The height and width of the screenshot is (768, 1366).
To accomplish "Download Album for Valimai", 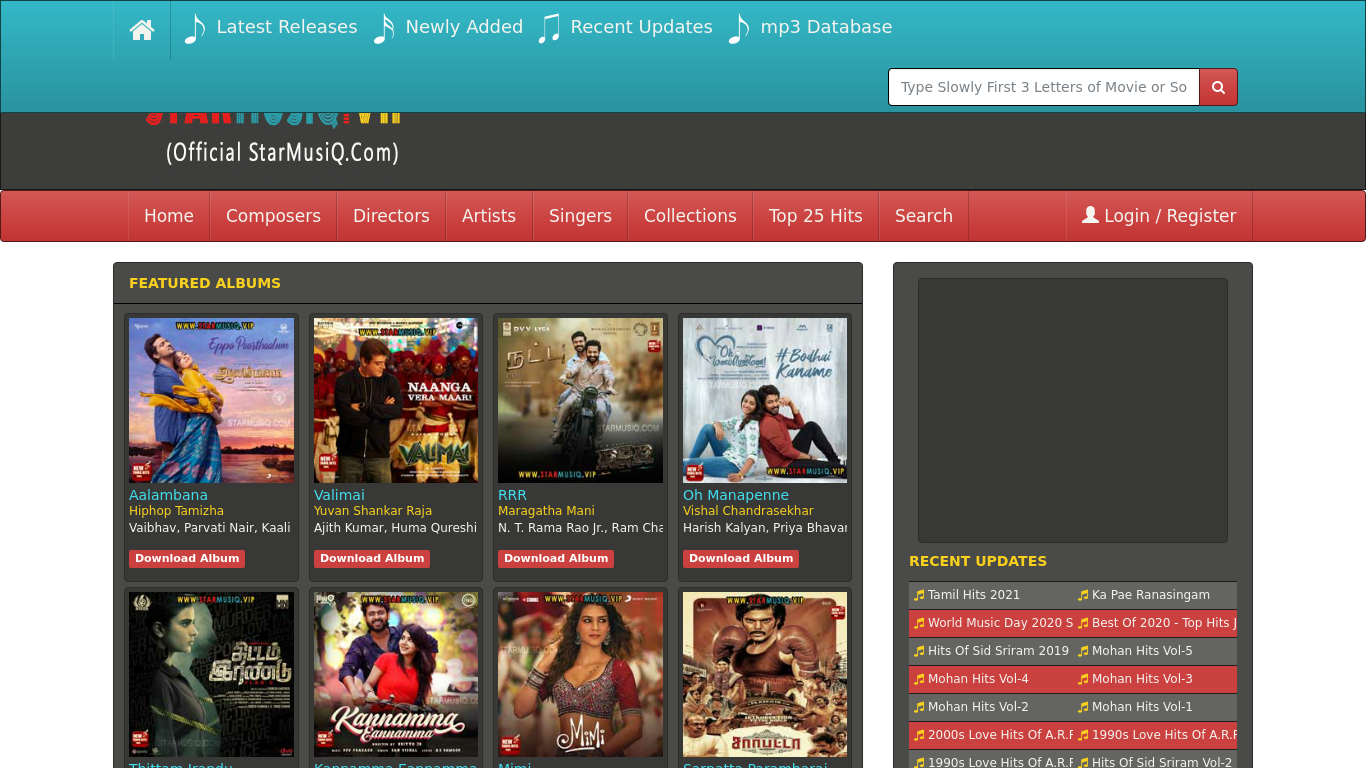I will point(372,559).
